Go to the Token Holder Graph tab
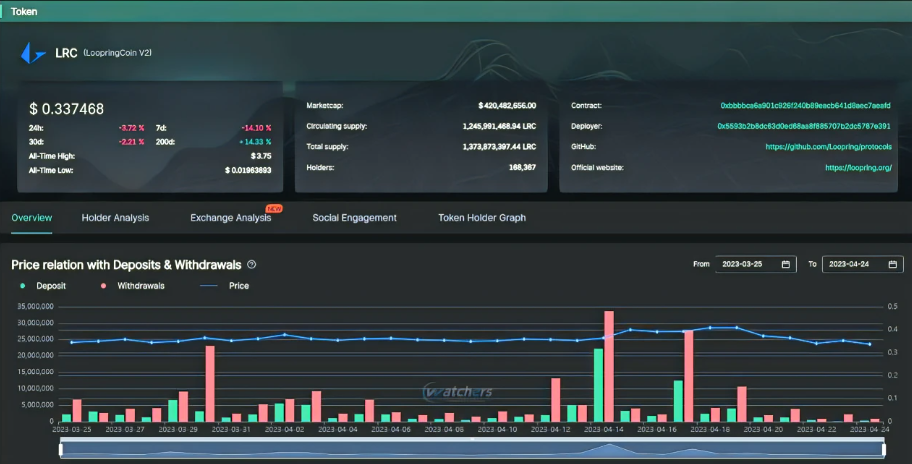Screen dimensions: 912x464 click(481, 217)
